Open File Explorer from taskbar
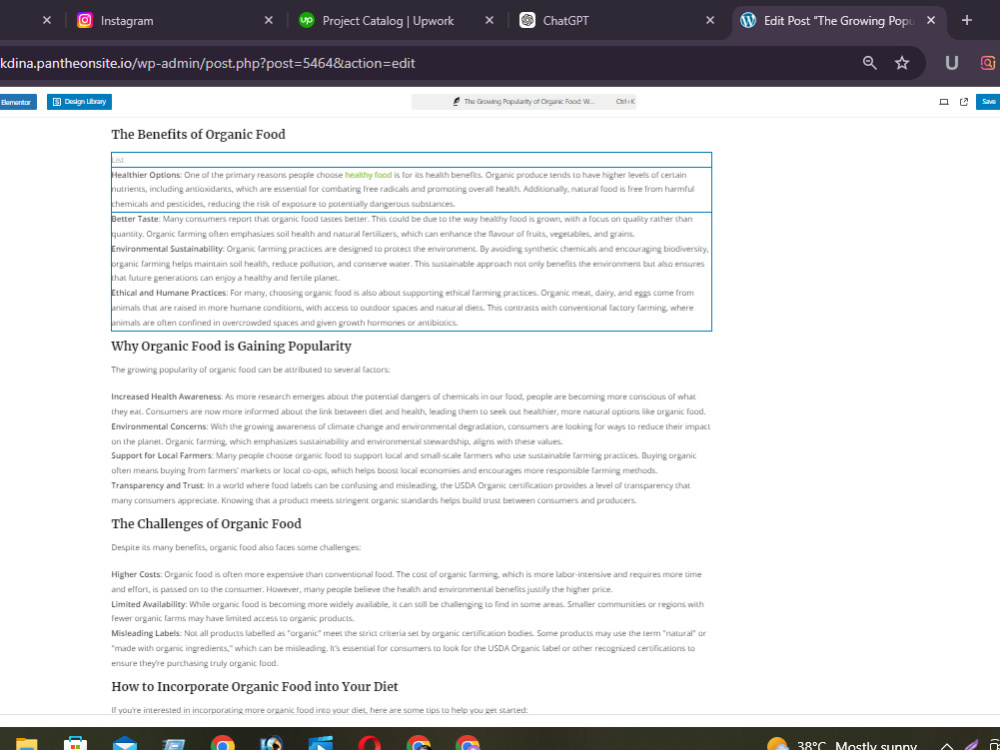 click(27, 744)
